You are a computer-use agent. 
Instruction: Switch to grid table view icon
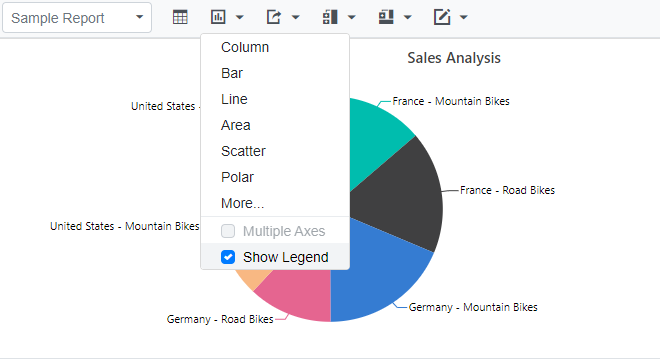click(180, 17)
